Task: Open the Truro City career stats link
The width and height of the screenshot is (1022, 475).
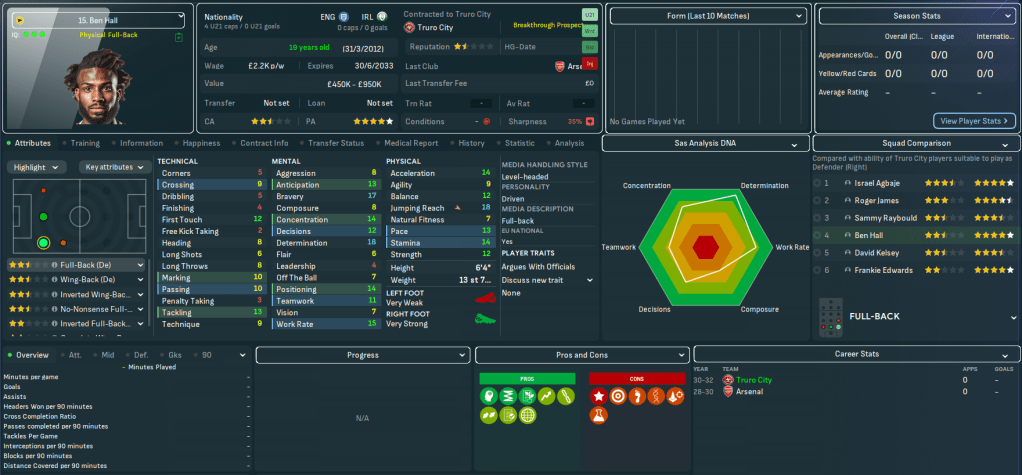Action: pyautogui.click(x=753, y=380)
